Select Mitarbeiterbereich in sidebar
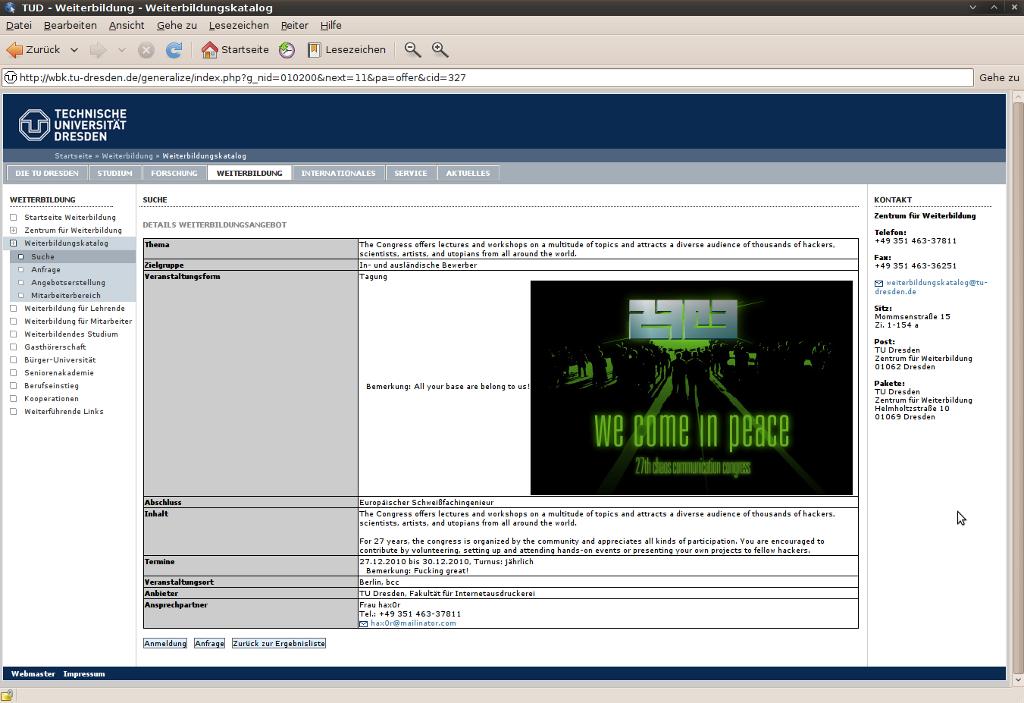 pos(65,295)
